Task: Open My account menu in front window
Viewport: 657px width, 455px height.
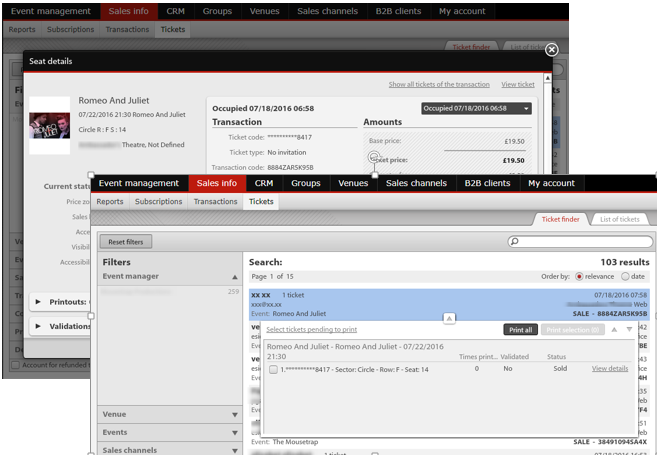Action: click(x=551, y=183)
